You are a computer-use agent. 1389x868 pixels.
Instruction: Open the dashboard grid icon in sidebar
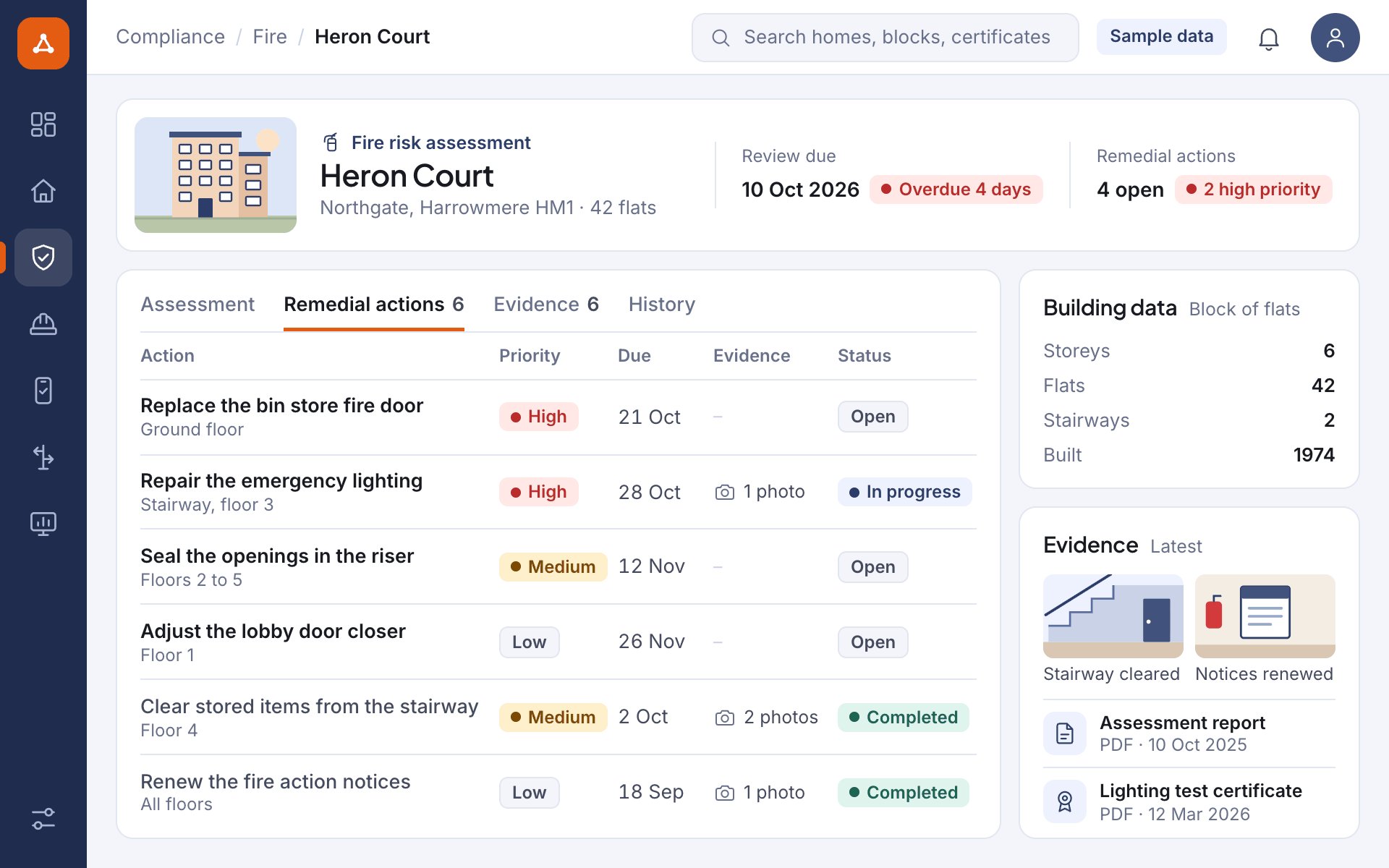pos(43,124)
